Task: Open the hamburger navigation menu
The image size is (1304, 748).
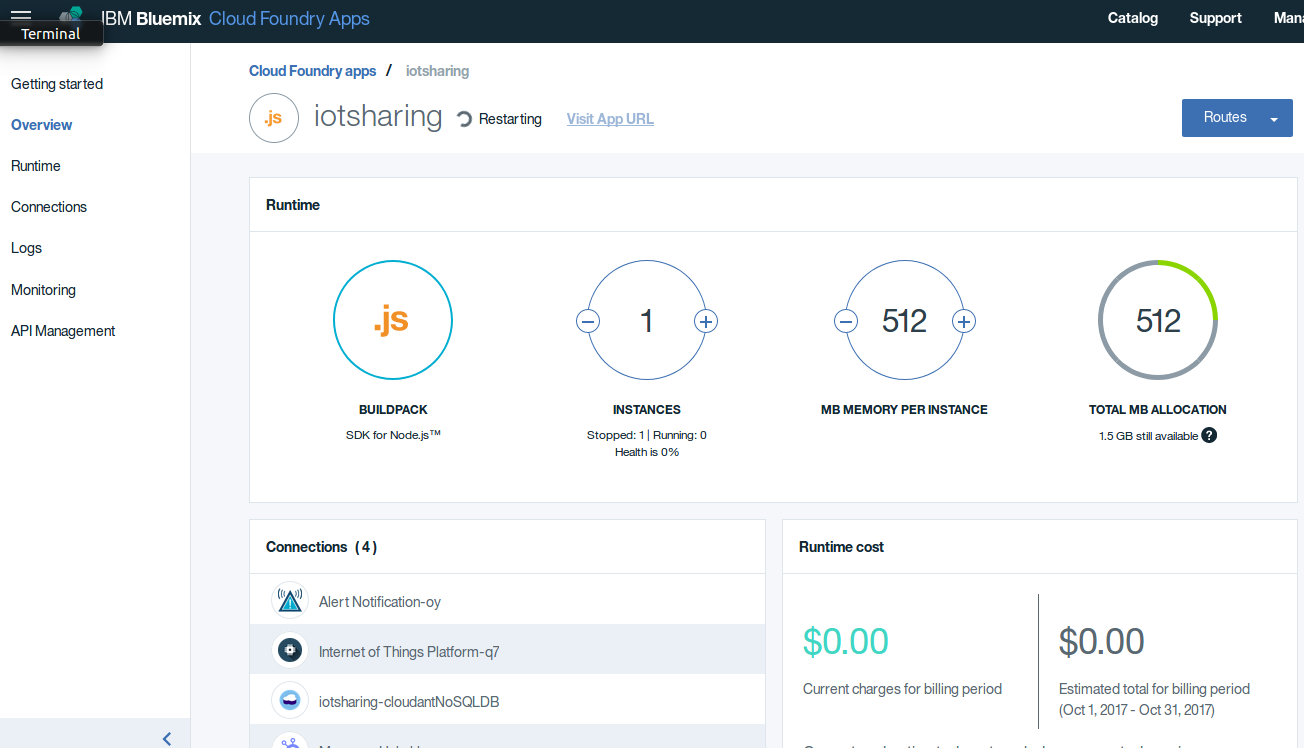Action: click(x=20, y=15)
